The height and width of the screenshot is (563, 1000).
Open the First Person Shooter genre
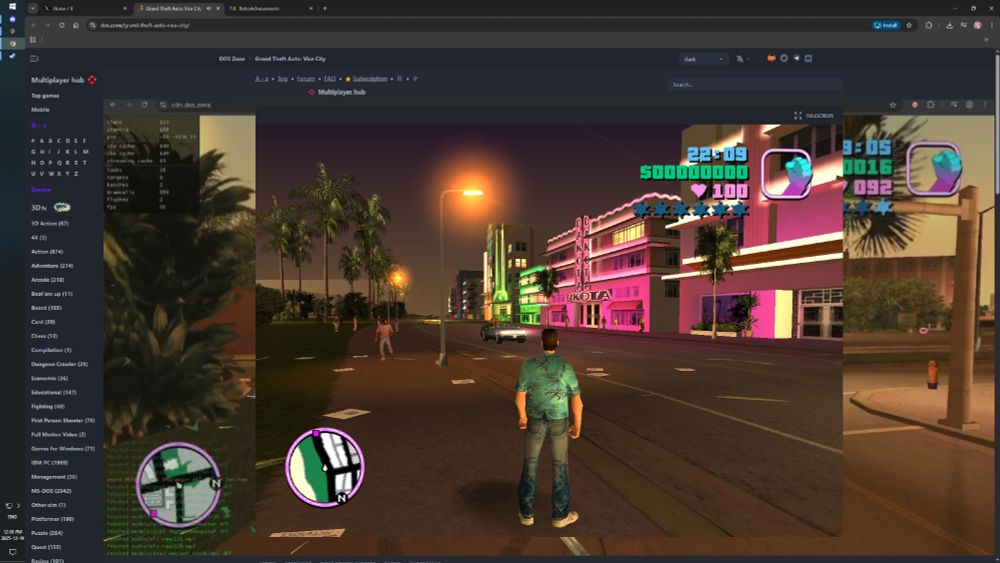click(x=62, y=421)
